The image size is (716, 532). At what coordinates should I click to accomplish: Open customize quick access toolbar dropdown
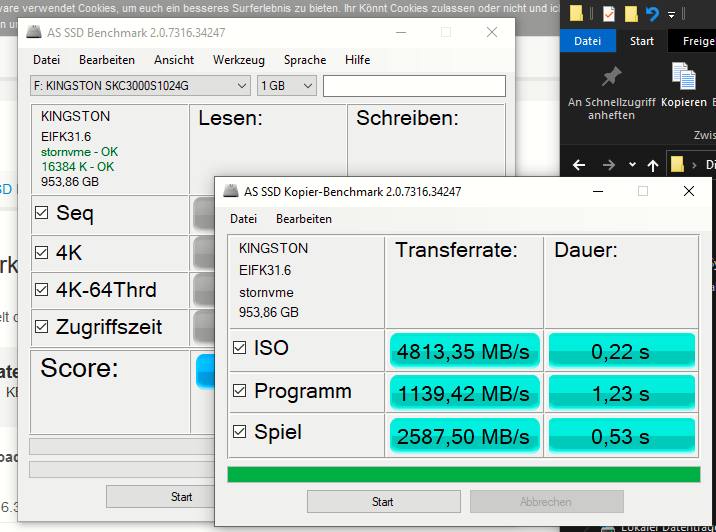pyautogui.click(x=672, y=15)
